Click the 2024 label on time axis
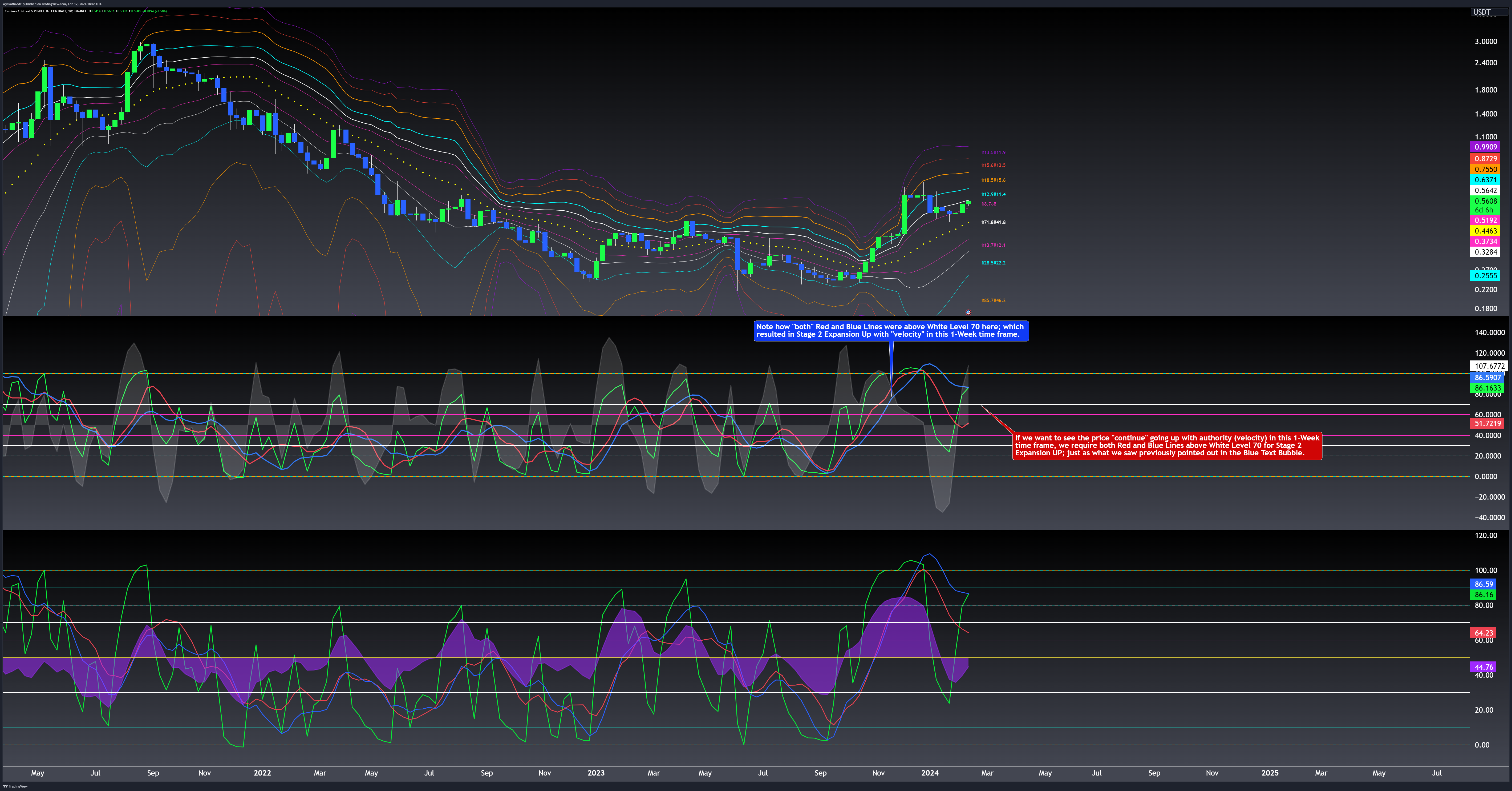The width and height of the screenshot is (1512, 791). pos(930,773)
